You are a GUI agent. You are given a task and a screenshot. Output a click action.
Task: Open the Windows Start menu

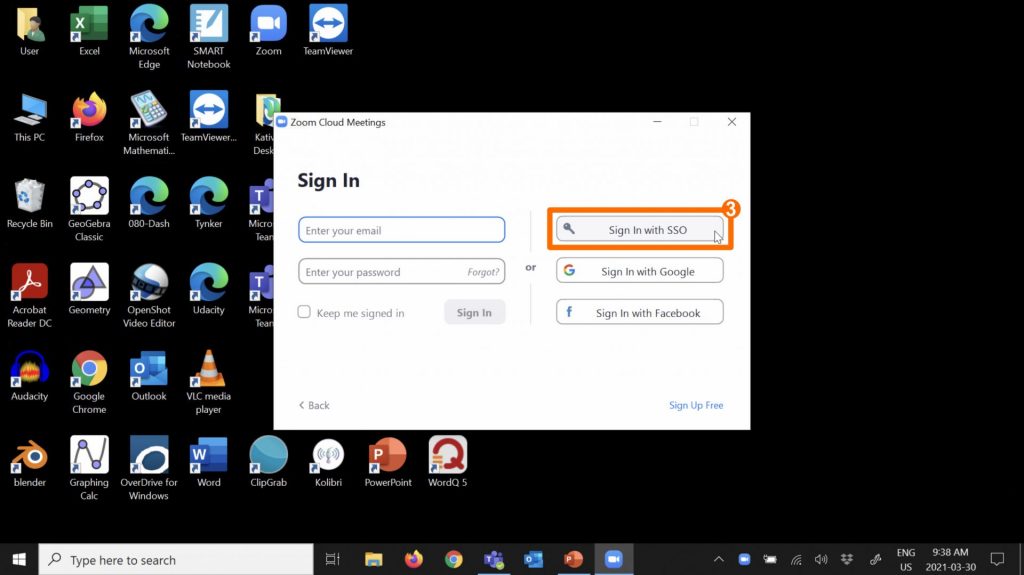(x=19, y=559)
